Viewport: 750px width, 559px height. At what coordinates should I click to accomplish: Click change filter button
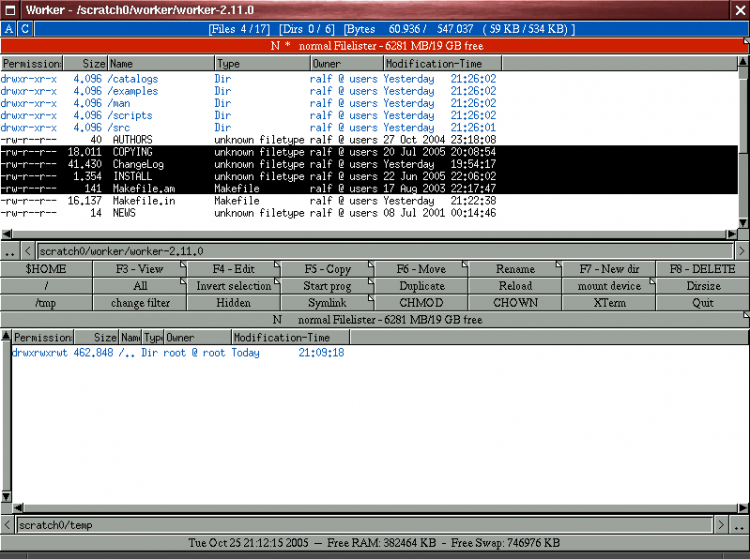pos(140,303)
